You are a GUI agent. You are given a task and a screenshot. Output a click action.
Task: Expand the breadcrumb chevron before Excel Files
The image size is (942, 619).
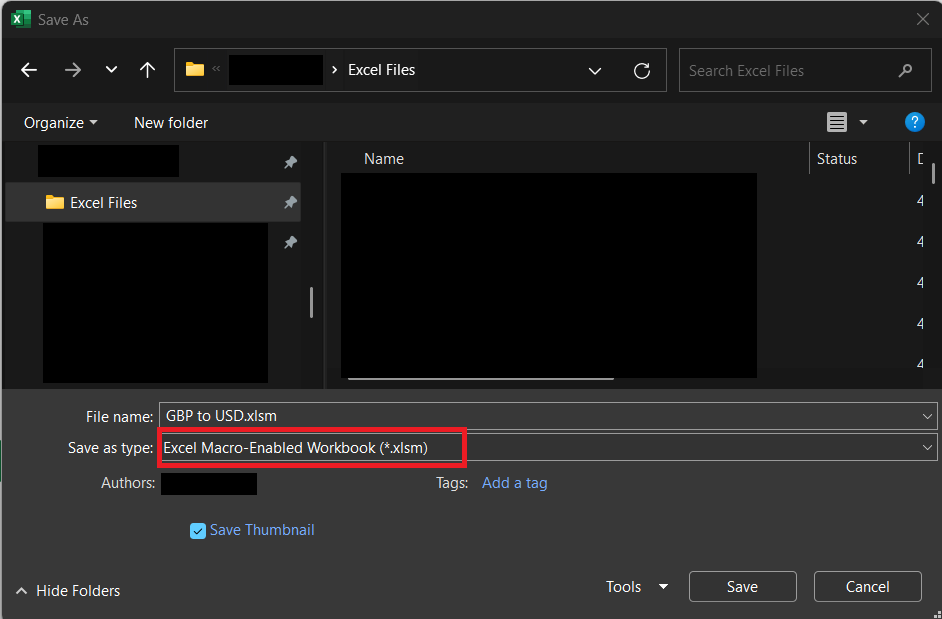335,70
